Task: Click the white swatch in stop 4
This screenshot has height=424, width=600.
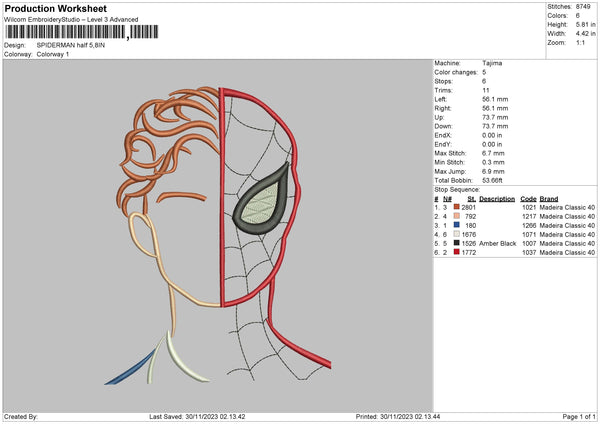Action: (456, 234)
